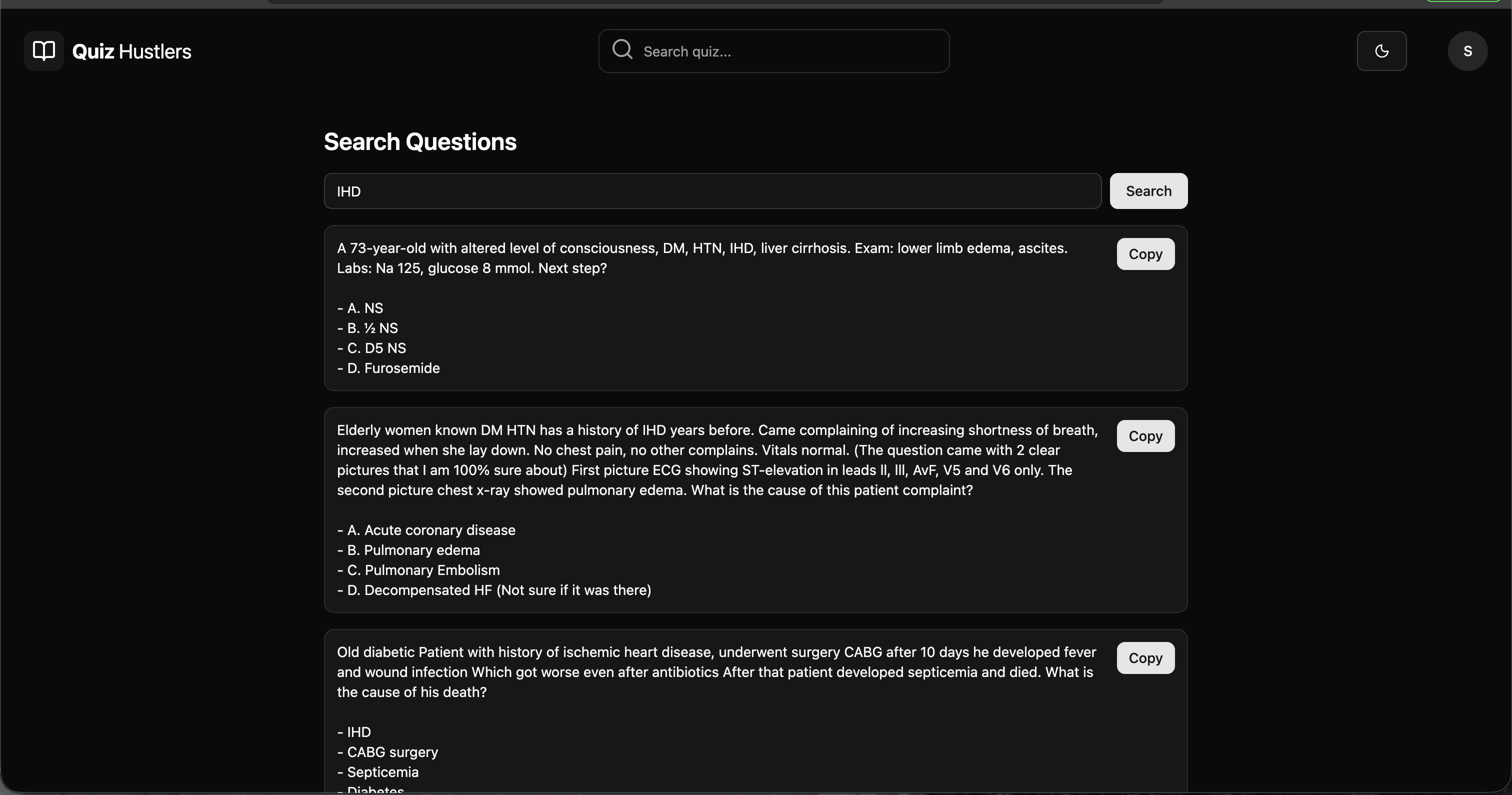Click the elderly woman pulmonary edema question text
The height and width of the screenshot is (795, 1512).
[717, 460]
